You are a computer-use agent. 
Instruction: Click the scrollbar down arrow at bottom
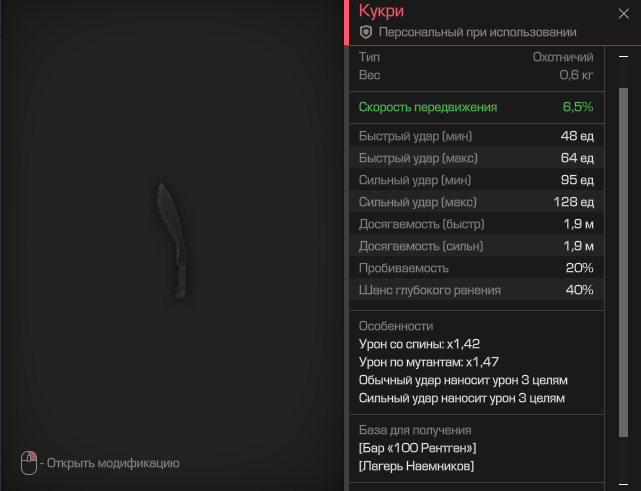(x=623, y=484)
